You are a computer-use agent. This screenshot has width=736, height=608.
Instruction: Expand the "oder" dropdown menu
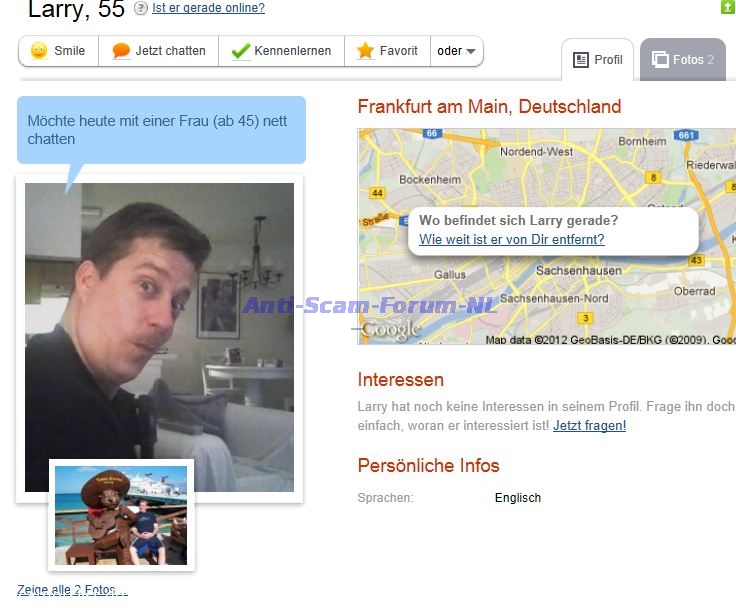coord(457,51)
